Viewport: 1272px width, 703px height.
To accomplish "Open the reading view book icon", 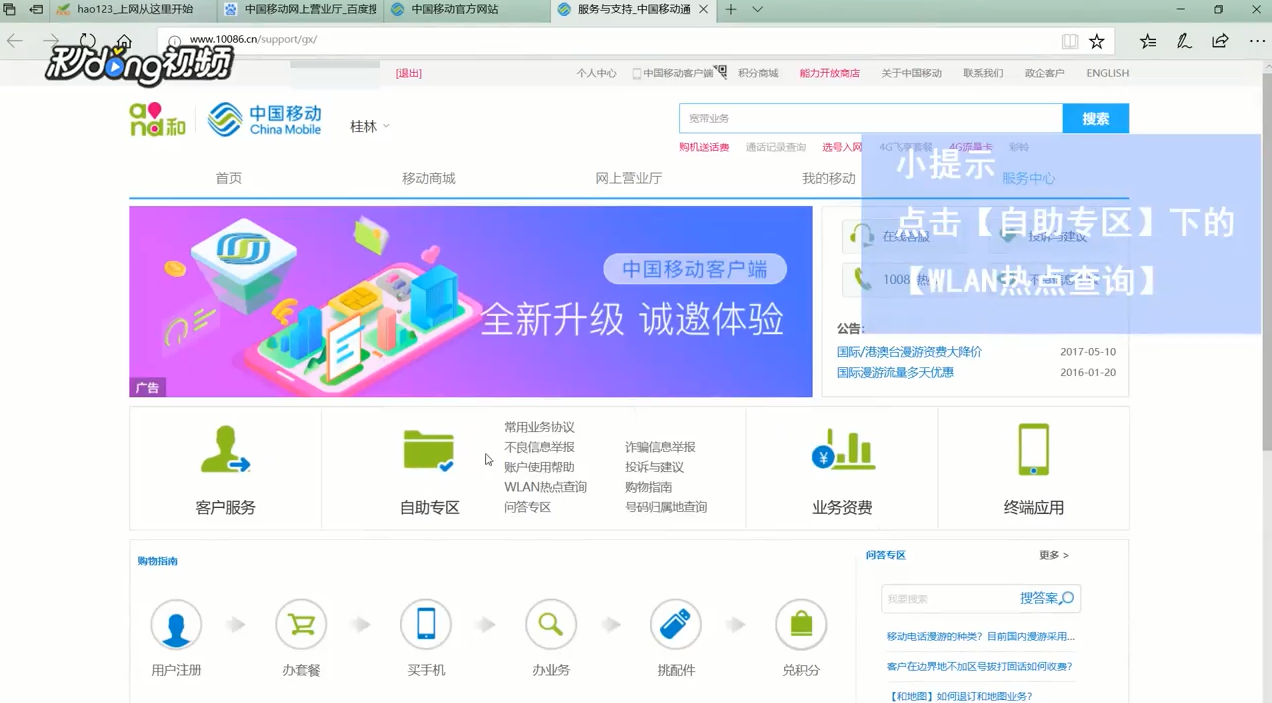I will tap(1070, 41).
